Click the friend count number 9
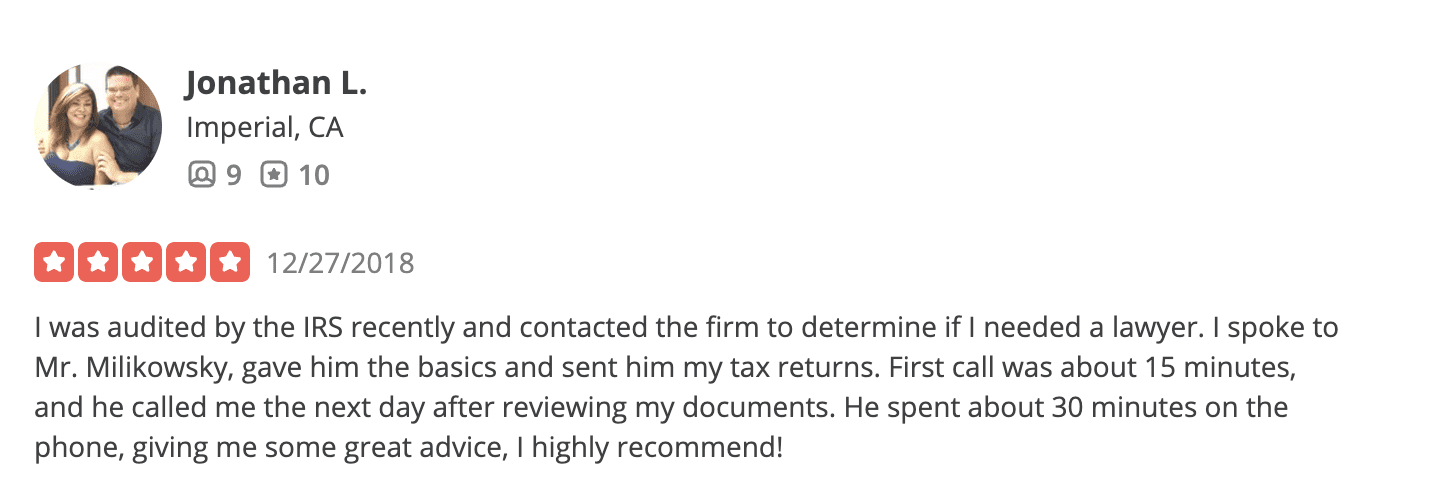This screenshot has width=1438, height=490. tap(233, 176)
